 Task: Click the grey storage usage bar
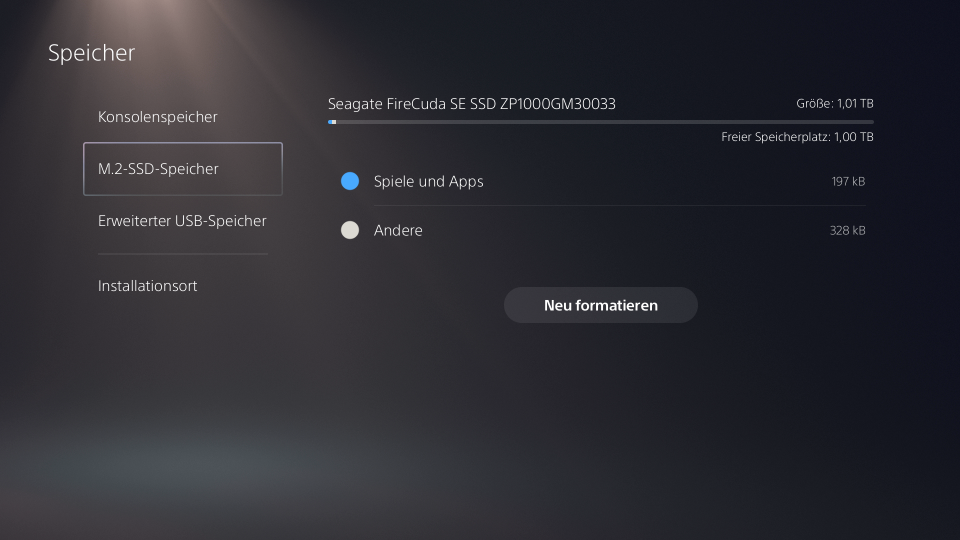[600, 122]
